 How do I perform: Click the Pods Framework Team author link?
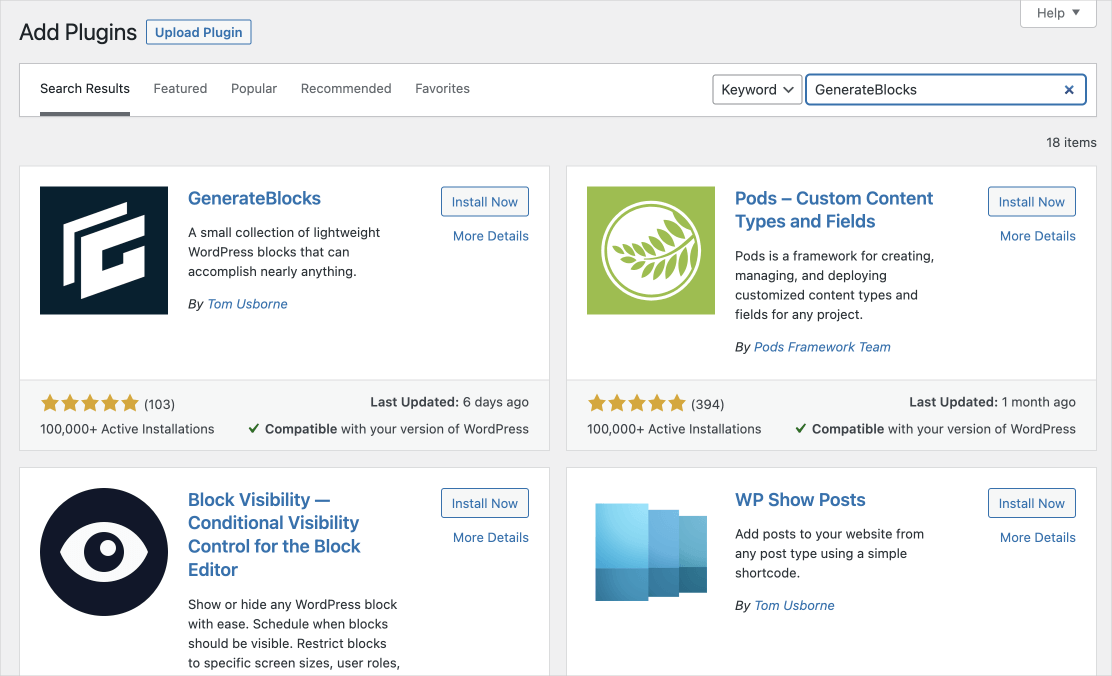coord(822,348)
